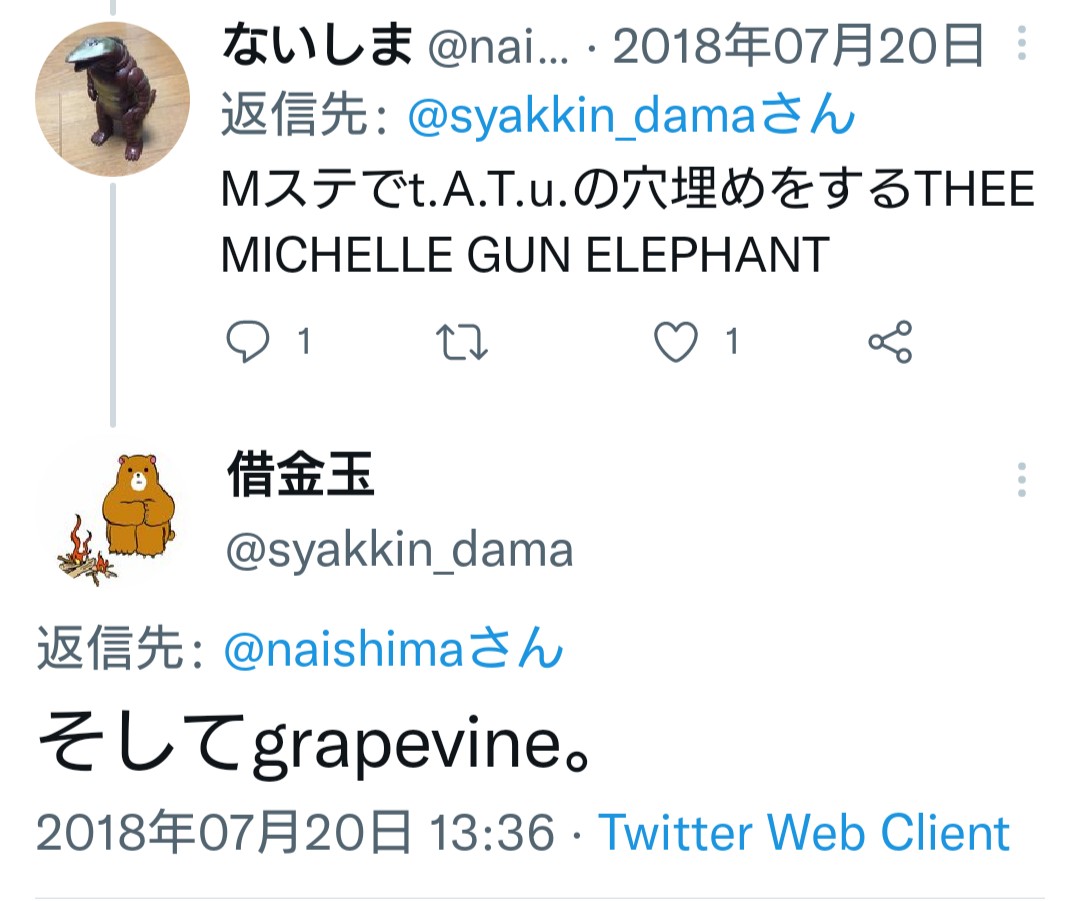
Task: Open the Twitter Web Client source link
Action: [x=804, y=832]
